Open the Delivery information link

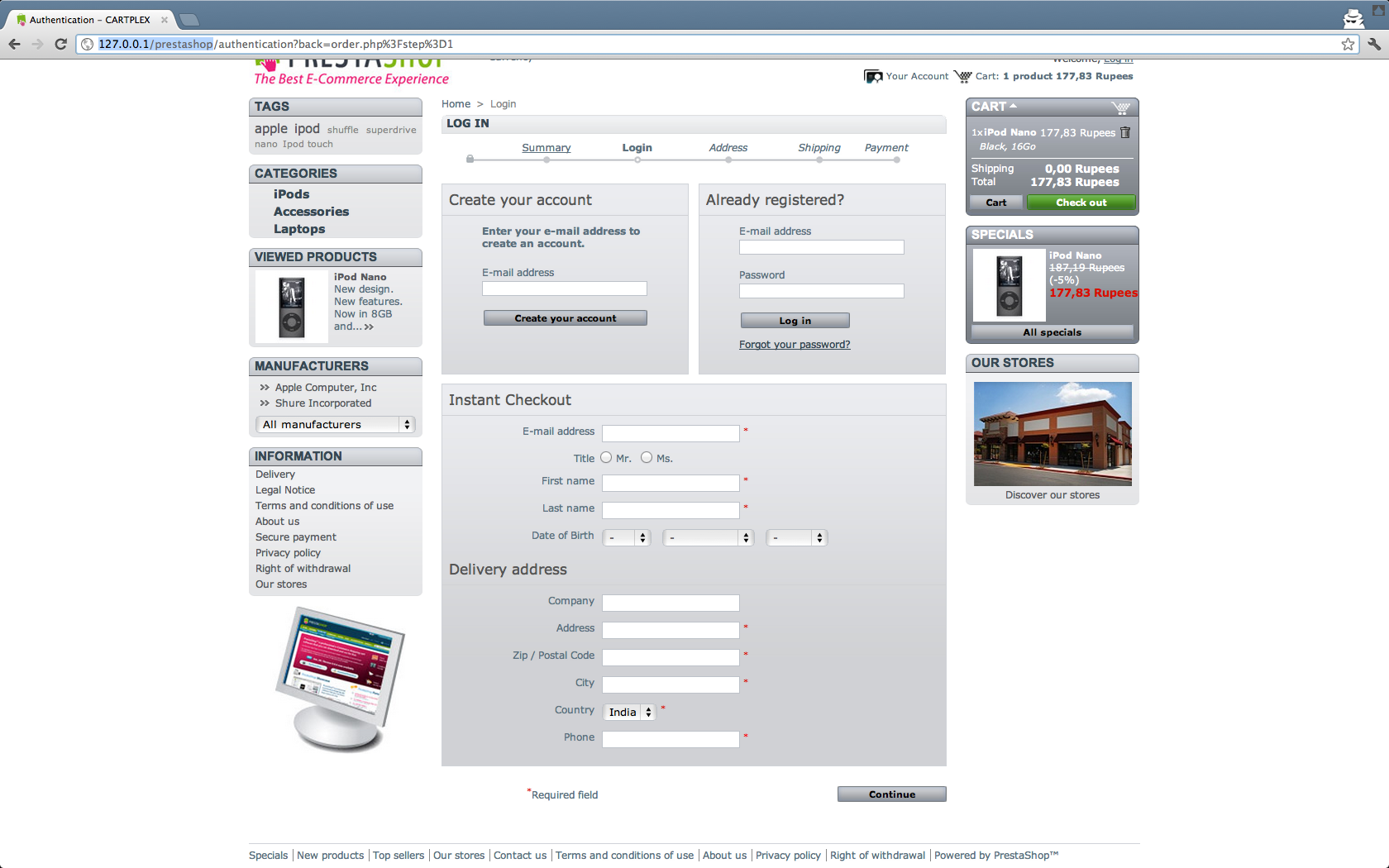pos(275,475)
